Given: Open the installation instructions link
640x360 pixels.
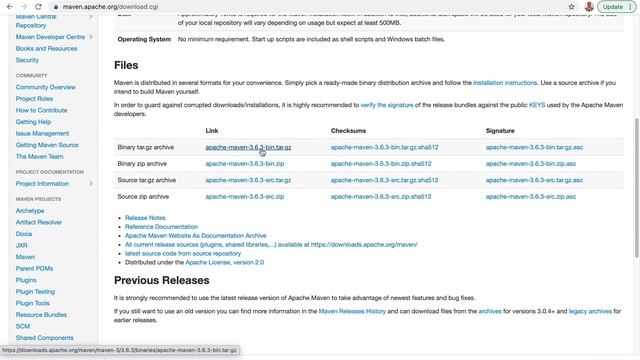Looking at the screenshot, I should point(505,82).
